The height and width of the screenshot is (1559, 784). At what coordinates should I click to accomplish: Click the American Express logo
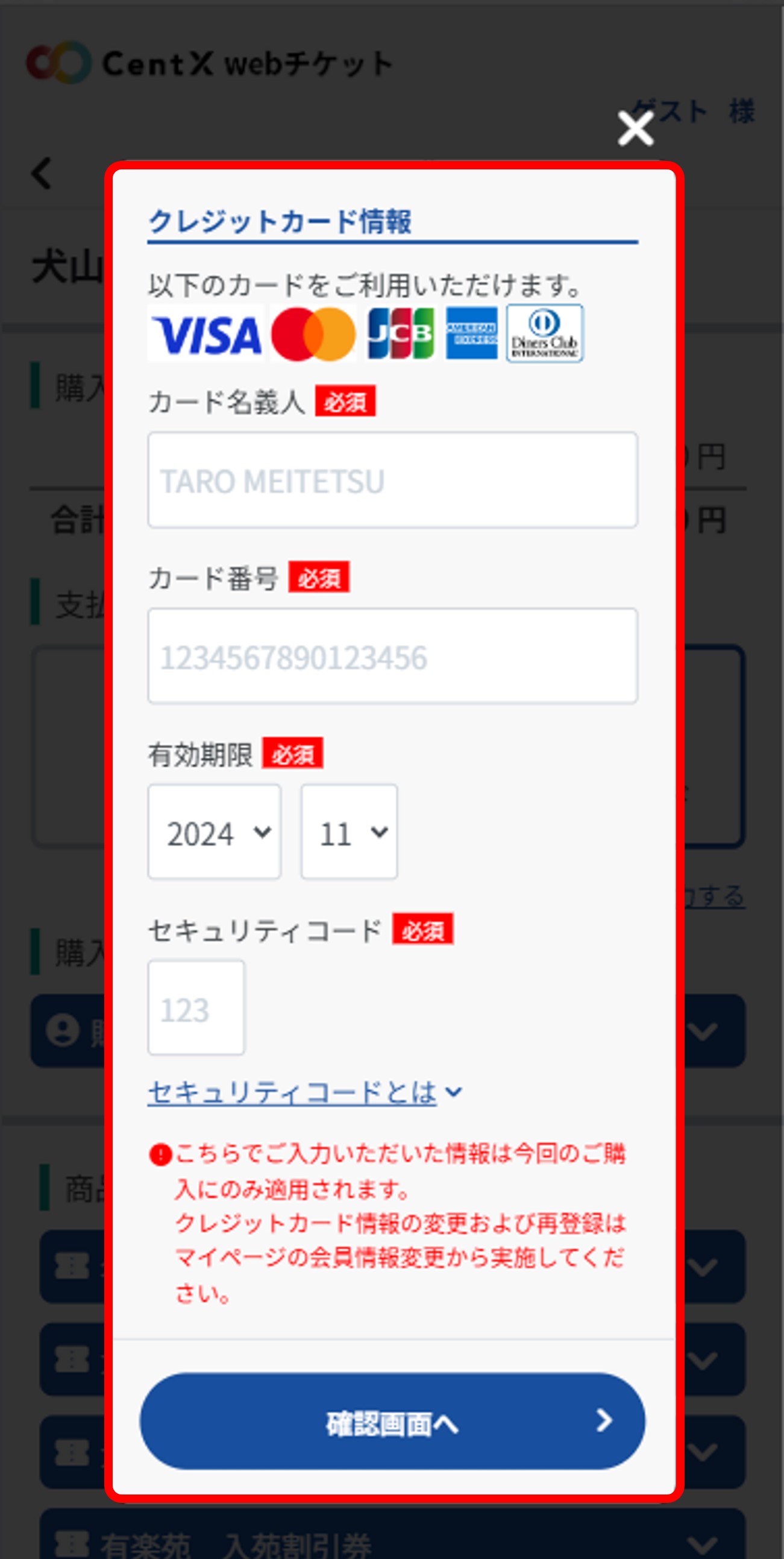(x=472, y=333)
